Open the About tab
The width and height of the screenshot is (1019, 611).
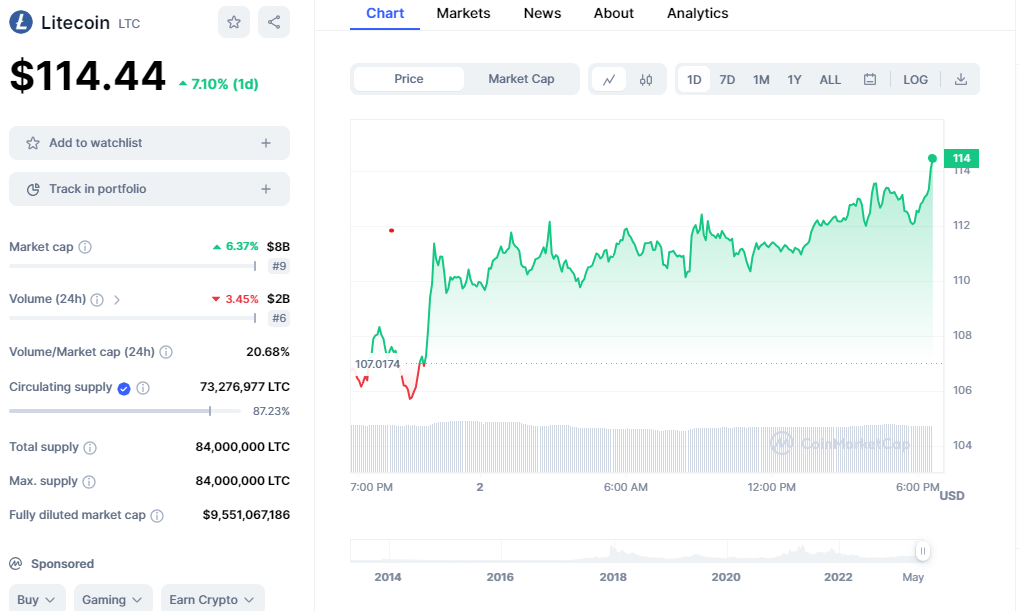click(x=613, y=13)
